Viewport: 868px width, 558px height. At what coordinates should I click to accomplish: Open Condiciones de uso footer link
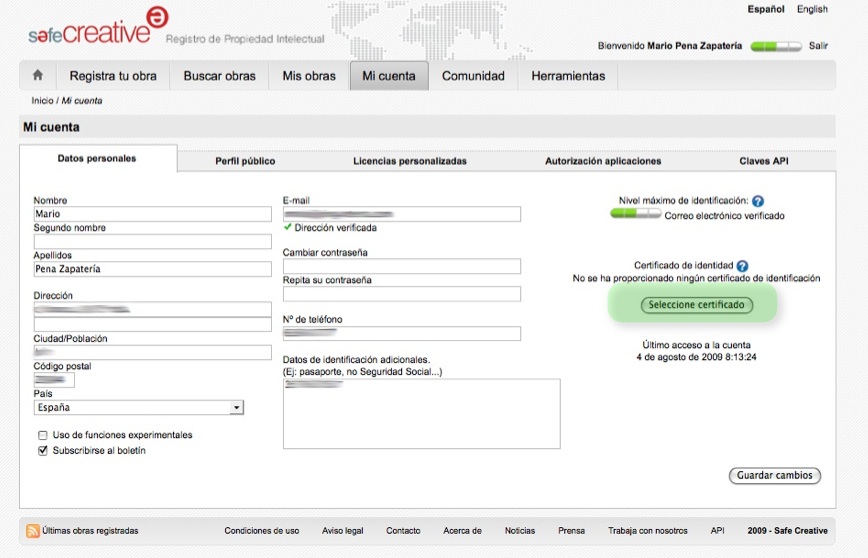(261, 531)
